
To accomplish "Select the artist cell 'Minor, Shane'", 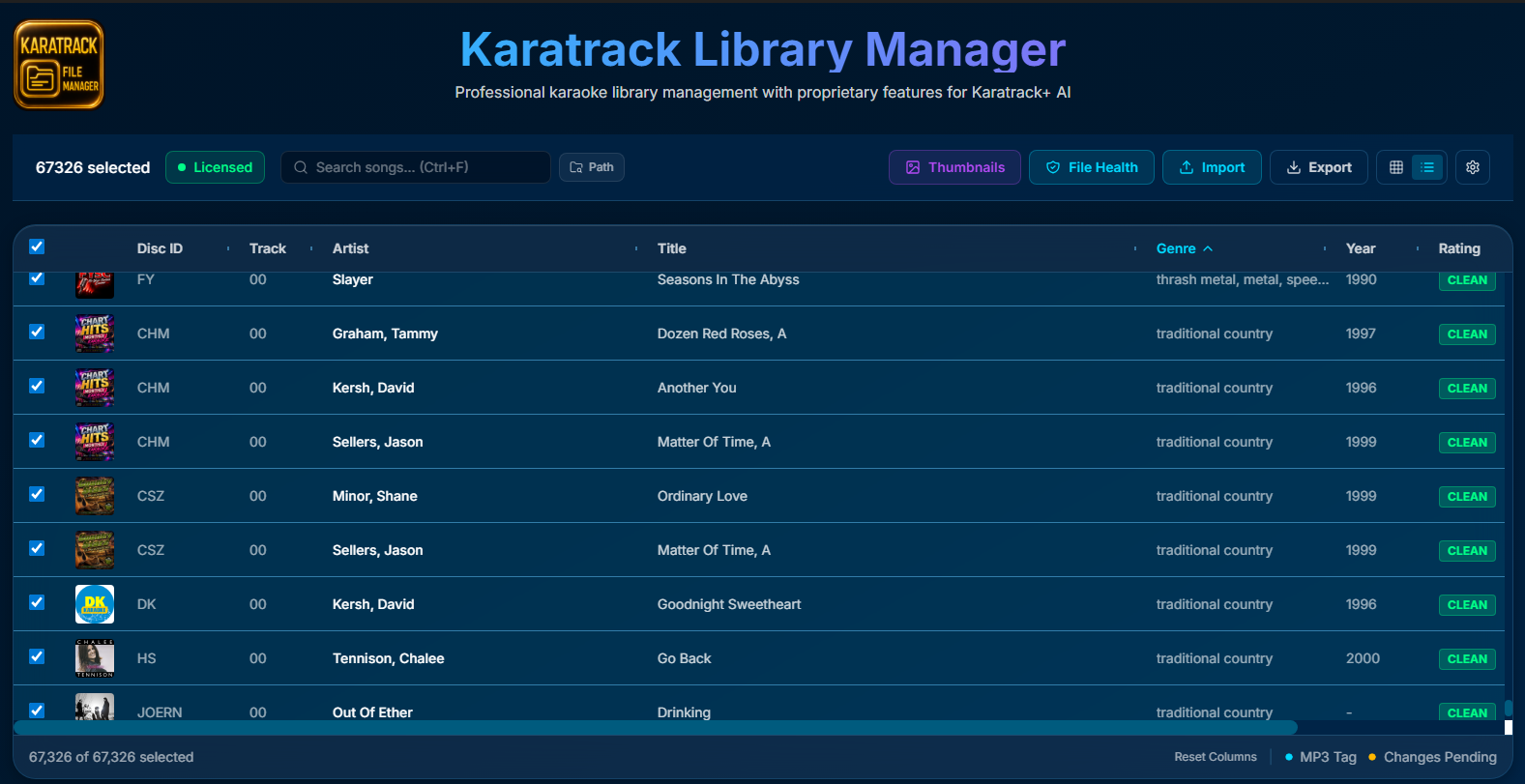I will (375, 496).
